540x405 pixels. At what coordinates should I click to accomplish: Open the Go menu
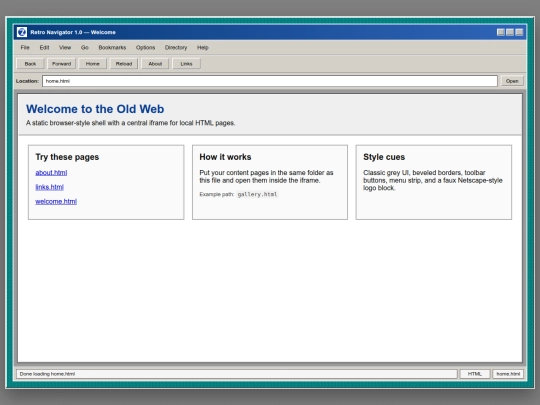(x=85, y=48)
